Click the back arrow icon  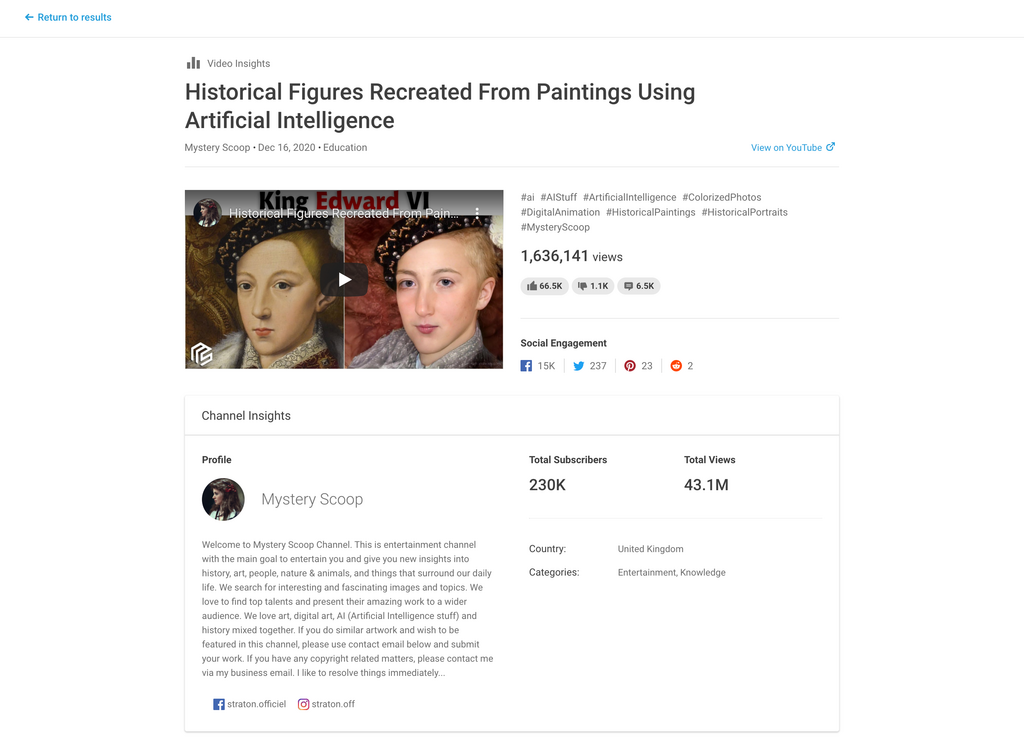point(29,17)
